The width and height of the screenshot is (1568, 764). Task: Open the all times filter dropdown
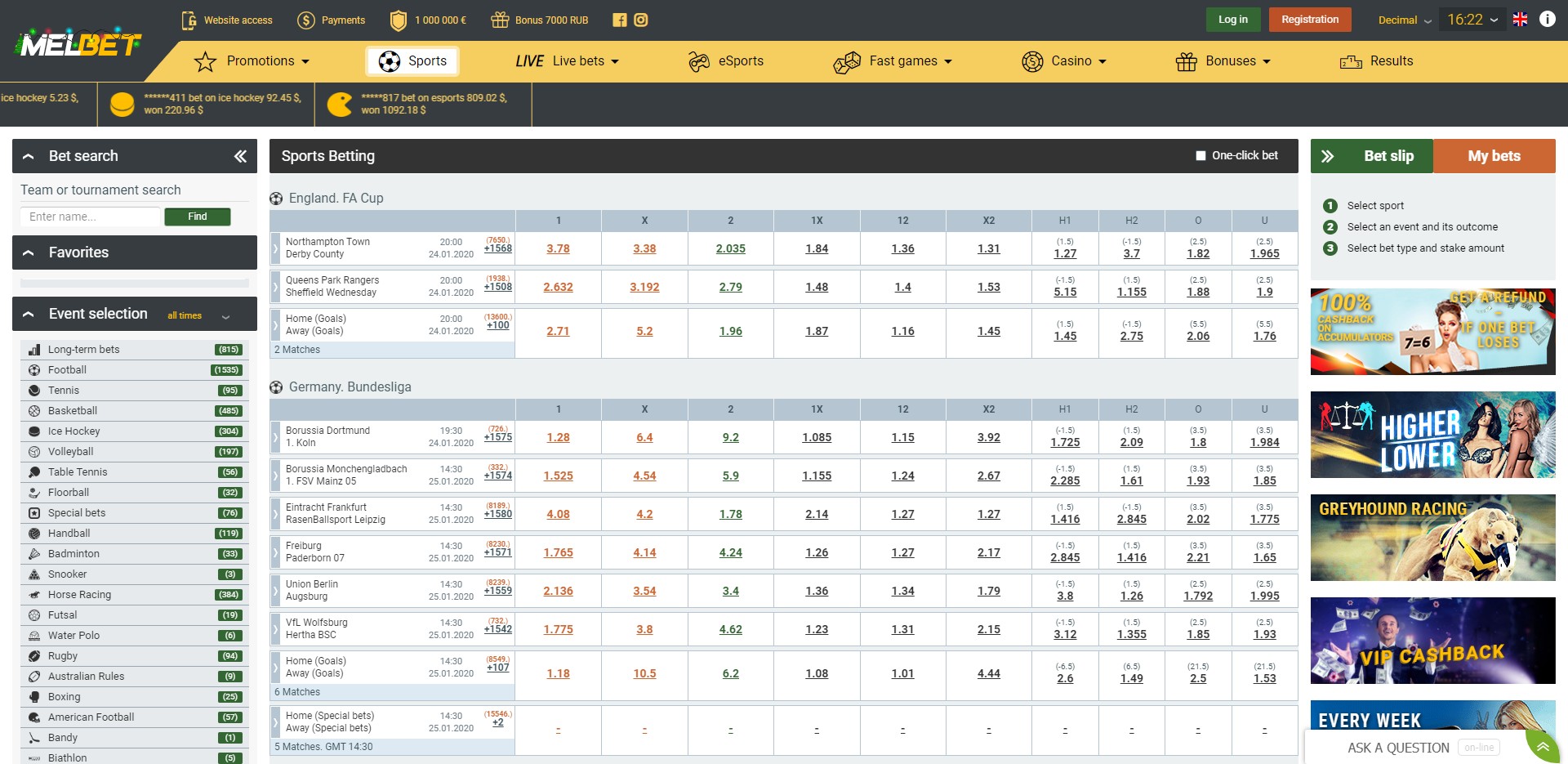tap(198, 316)
